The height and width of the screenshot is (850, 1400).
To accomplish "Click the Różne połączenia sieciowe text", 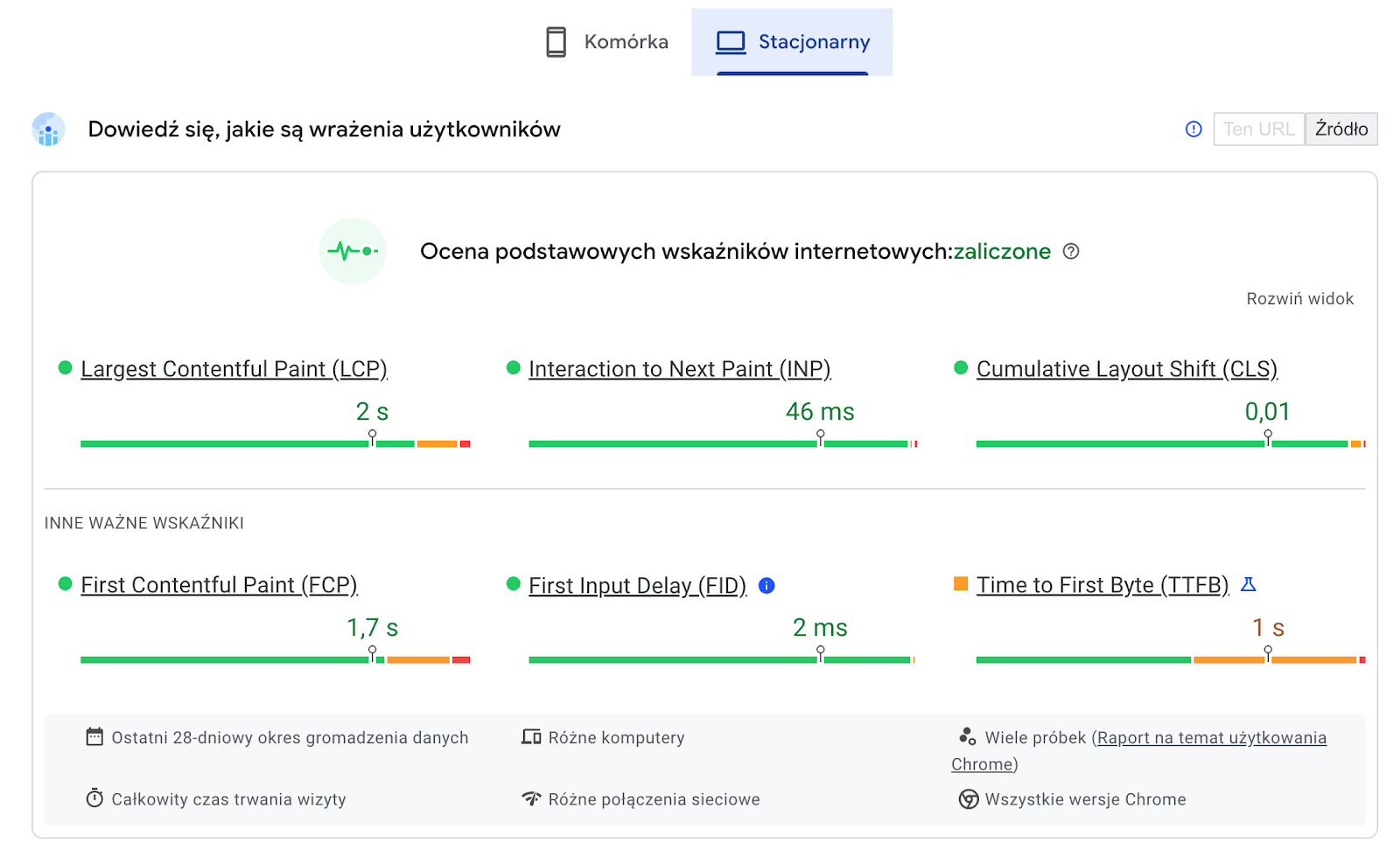I will point(654,799).
